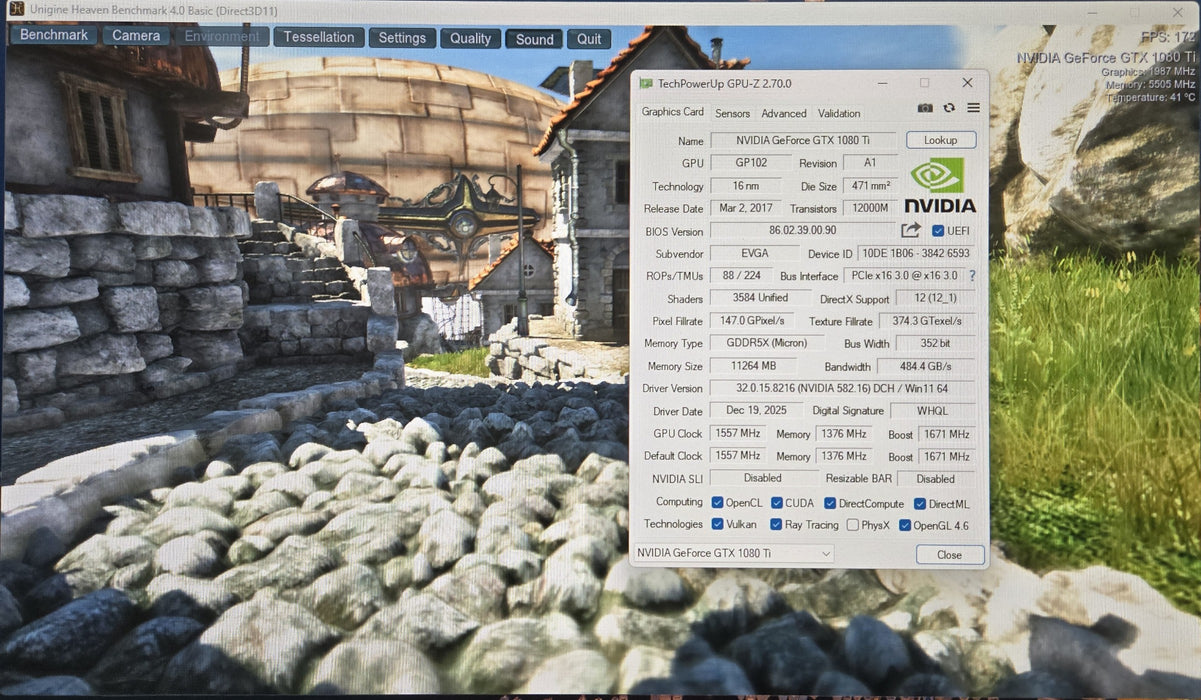
Task: Click the BIOS export share icon
Action: click(910, 231)
